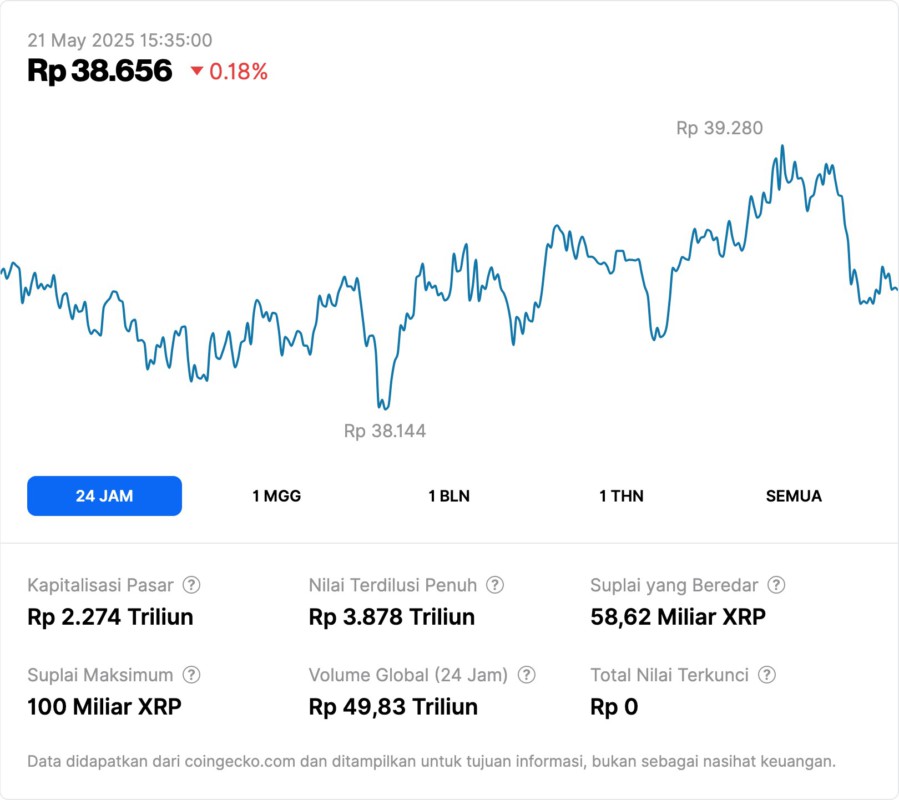Click the Rp 2.274 Triliun market cap value
899x800 pixels.
point(110,617)
